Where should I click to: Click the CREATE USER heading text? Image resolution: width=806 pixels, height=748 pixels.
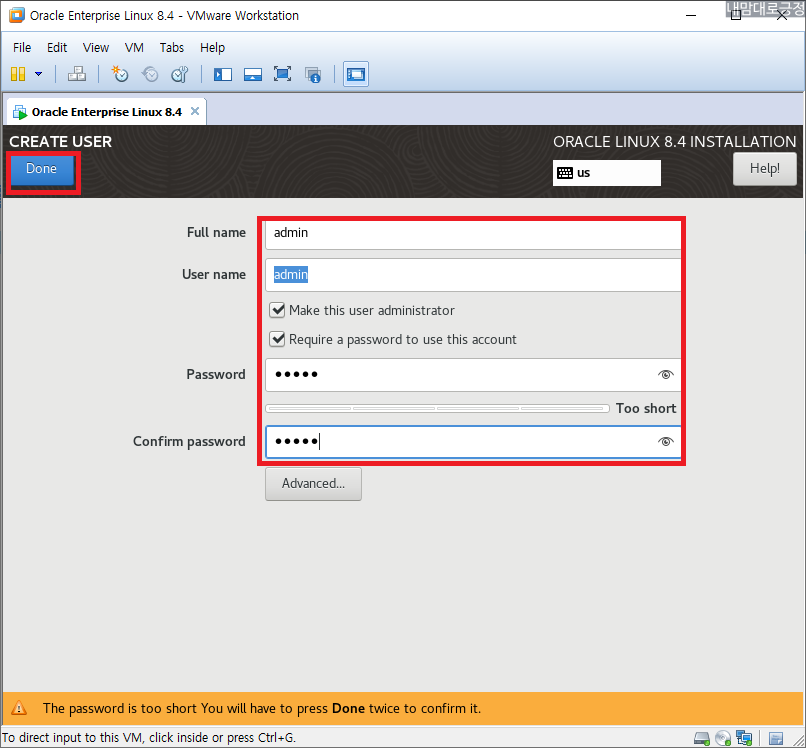pyautogui.click(x=61, y=142)
